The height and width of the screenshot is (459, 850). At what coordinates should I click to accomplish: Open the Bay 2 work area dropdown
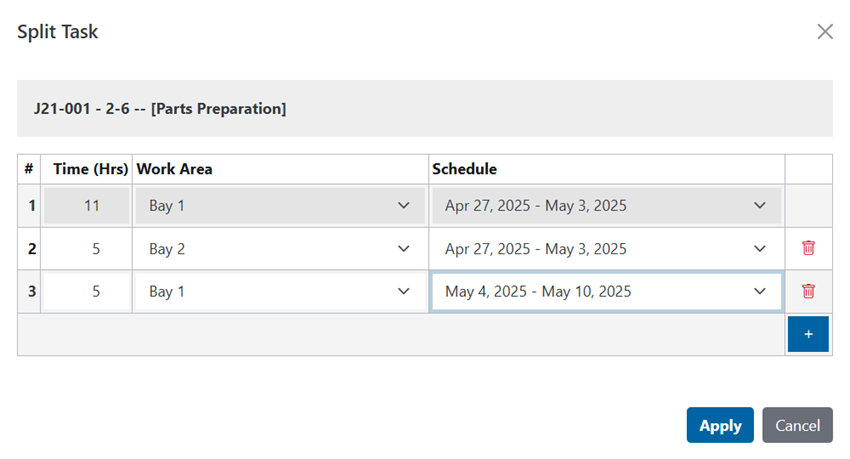click(x=280, y=249)
